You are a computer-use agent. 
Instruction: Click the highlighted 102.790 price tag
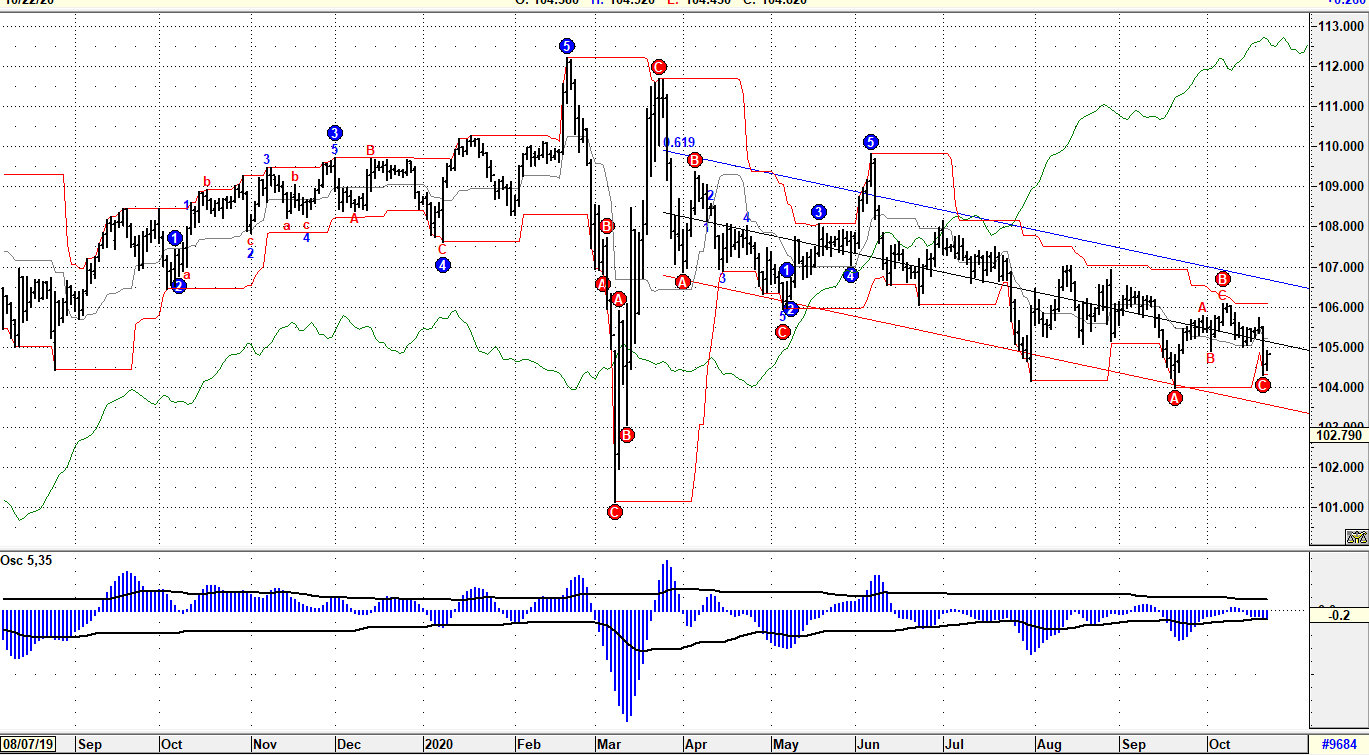[1339, 435]
